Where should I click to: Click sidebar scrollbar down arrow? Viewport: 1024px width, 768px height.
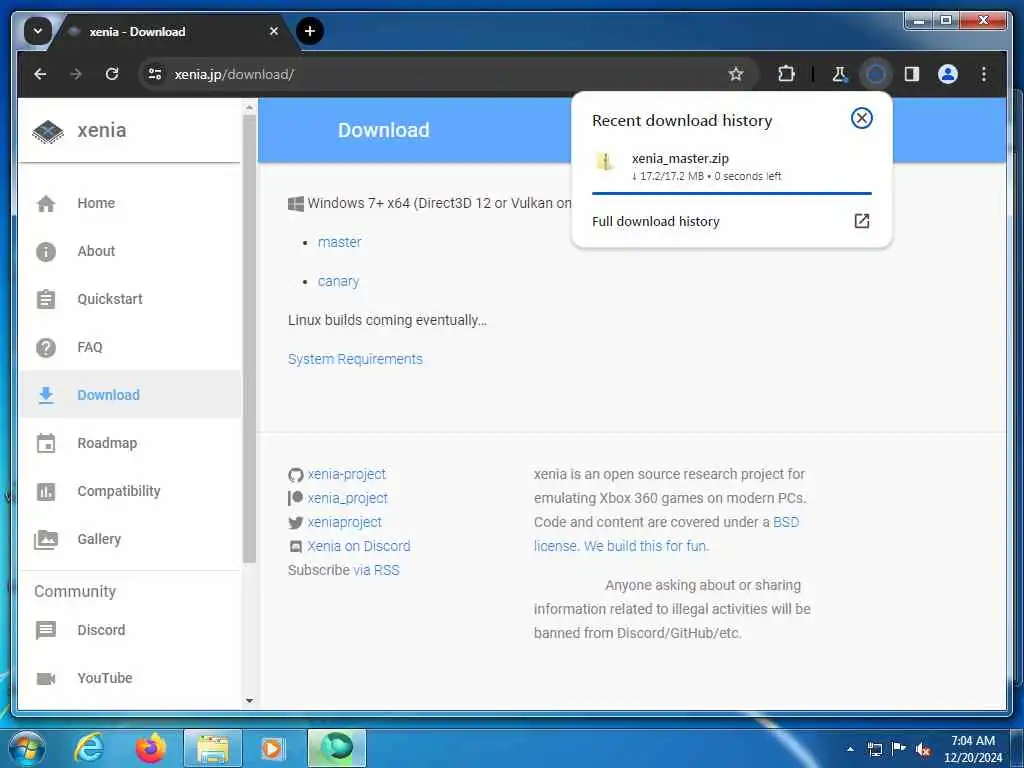coord(249,701)
